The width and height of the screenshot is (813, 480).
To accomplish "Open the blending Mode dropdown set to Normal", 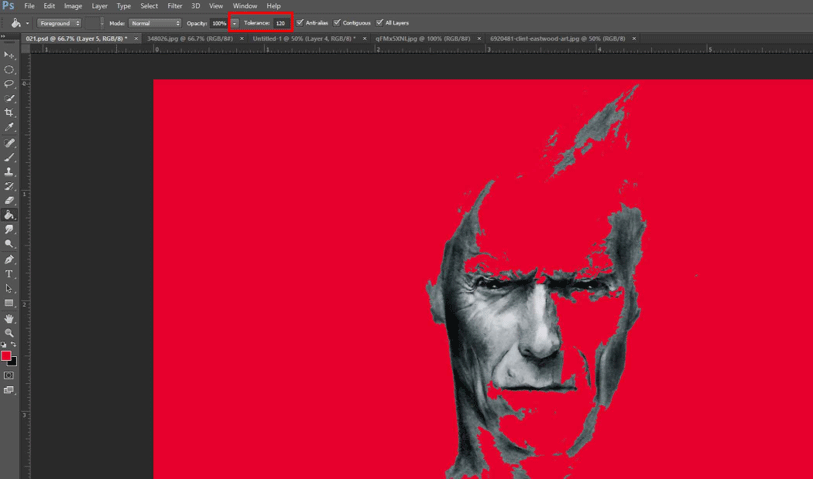I will click(155, 23).
